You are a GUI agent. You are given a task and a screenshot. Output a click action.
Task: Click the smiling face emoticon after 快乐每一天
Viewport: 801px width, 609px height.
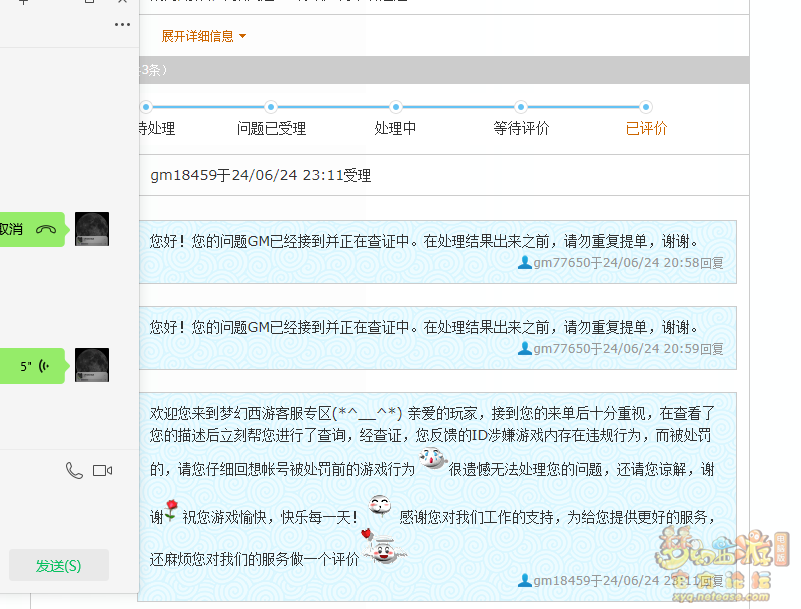tap(380, 507)
